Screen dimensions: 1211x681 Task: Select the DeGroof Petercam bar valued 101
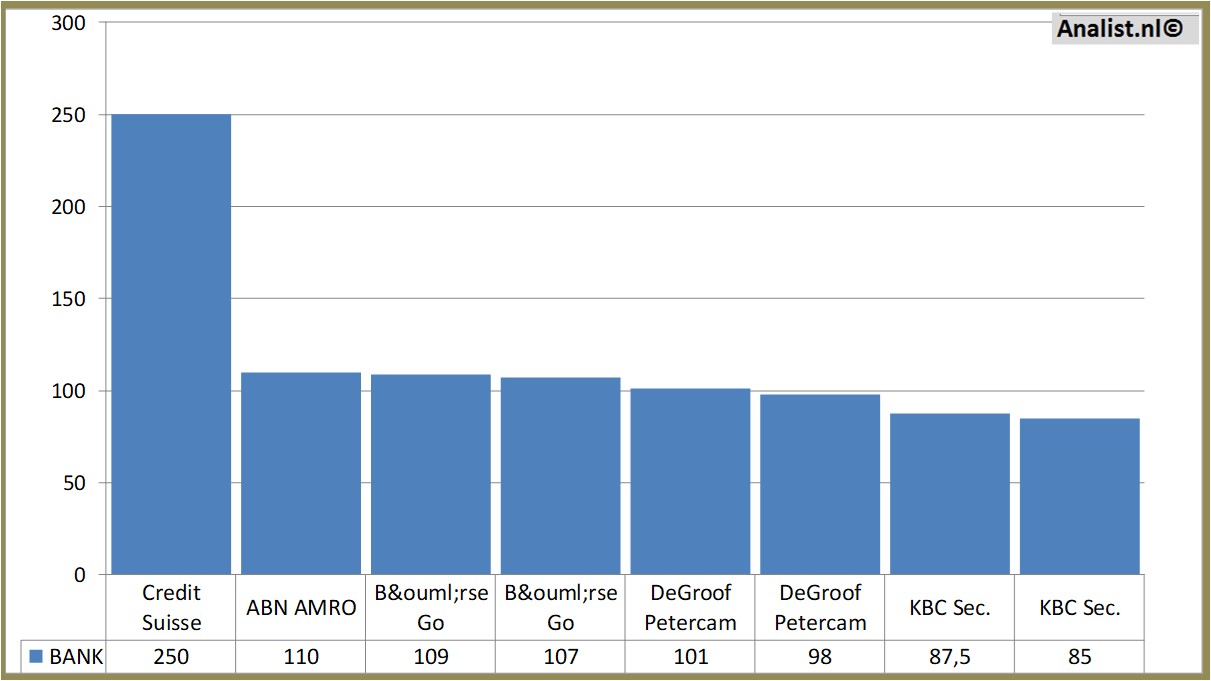[690, 481]
